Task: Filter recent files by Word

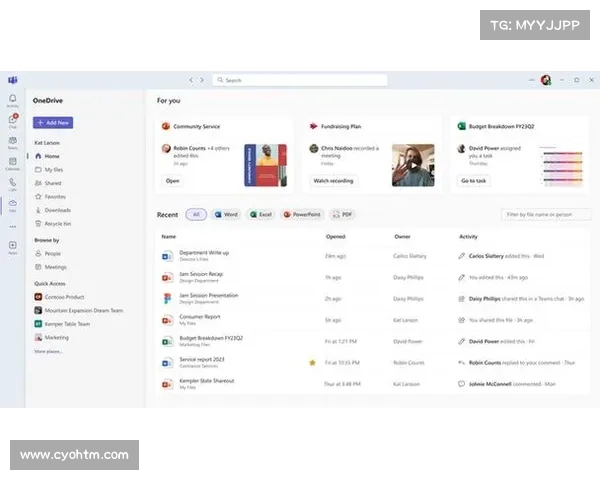Action: tap(225, 214)
